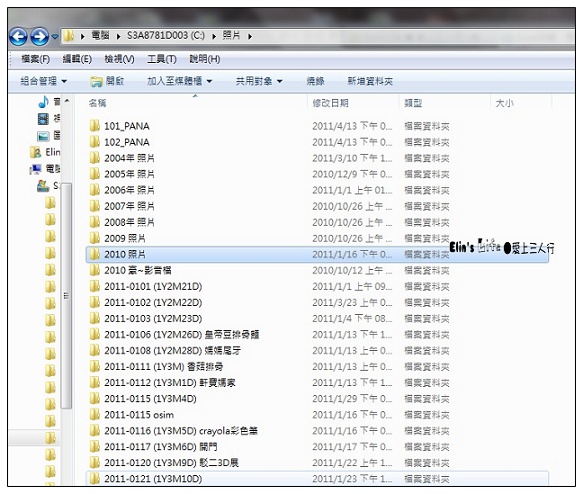Open the 說明(H) menu
The image size is (583, 494).
click(205, 59)
